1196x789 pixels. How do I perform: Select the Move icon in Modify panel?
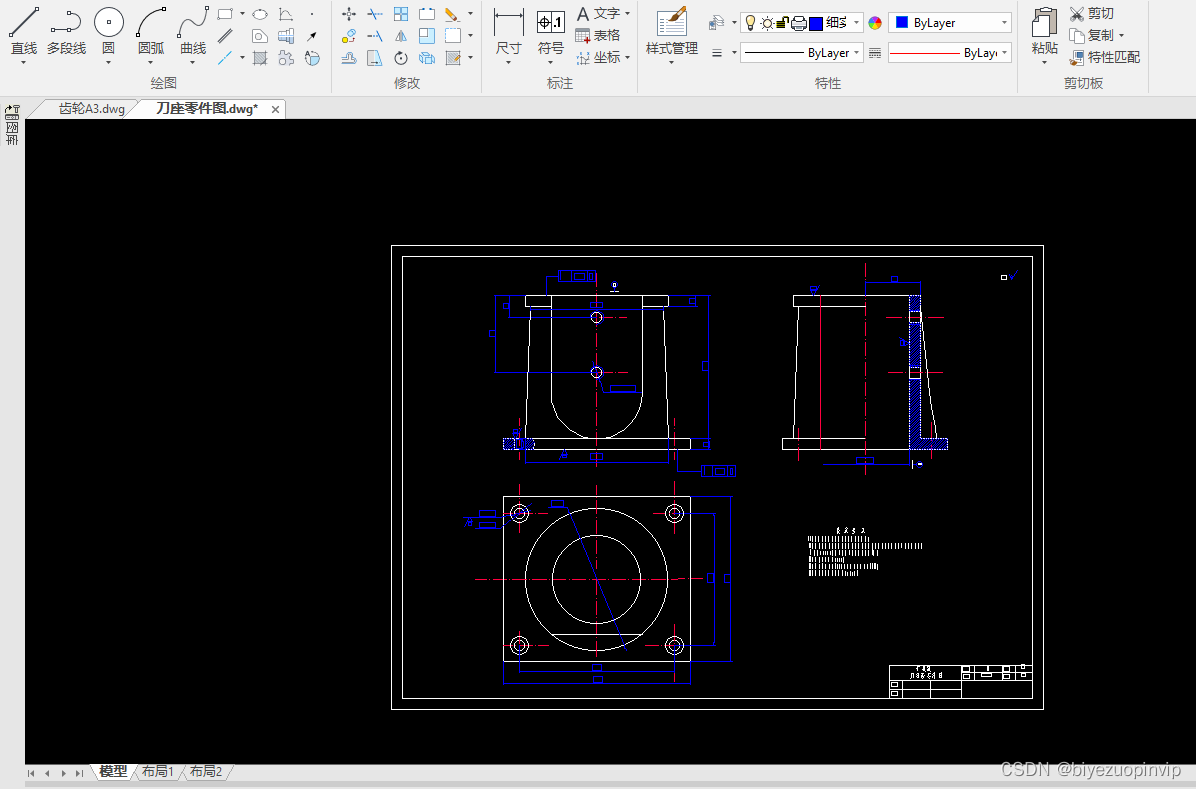(349, 14)
